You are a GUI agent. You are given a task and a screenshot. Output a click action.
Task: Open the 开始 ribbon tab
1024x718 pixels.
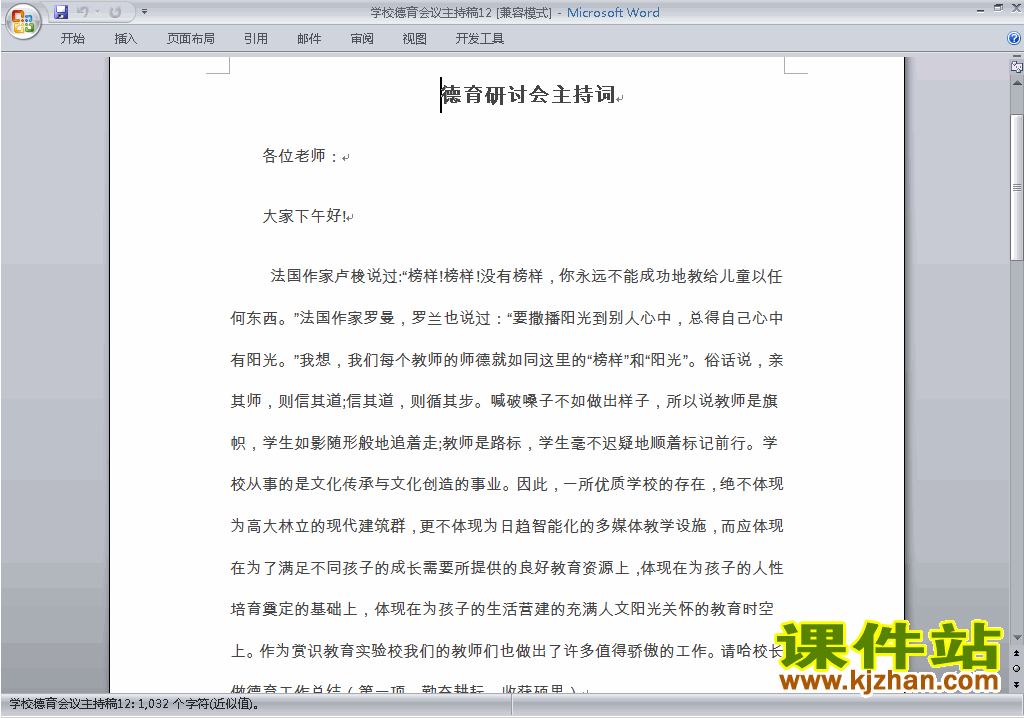point(72,39)
